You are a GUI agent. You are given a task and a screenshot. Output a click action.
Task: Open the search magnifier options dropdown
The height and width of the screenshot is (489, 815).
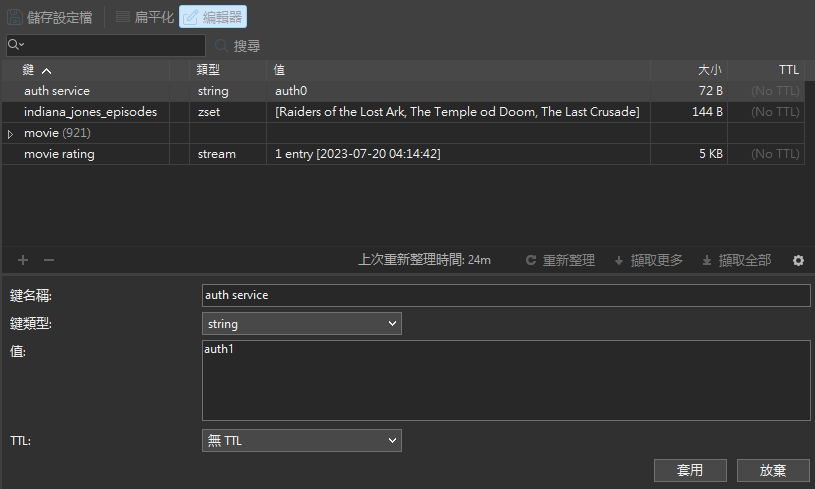16,45
